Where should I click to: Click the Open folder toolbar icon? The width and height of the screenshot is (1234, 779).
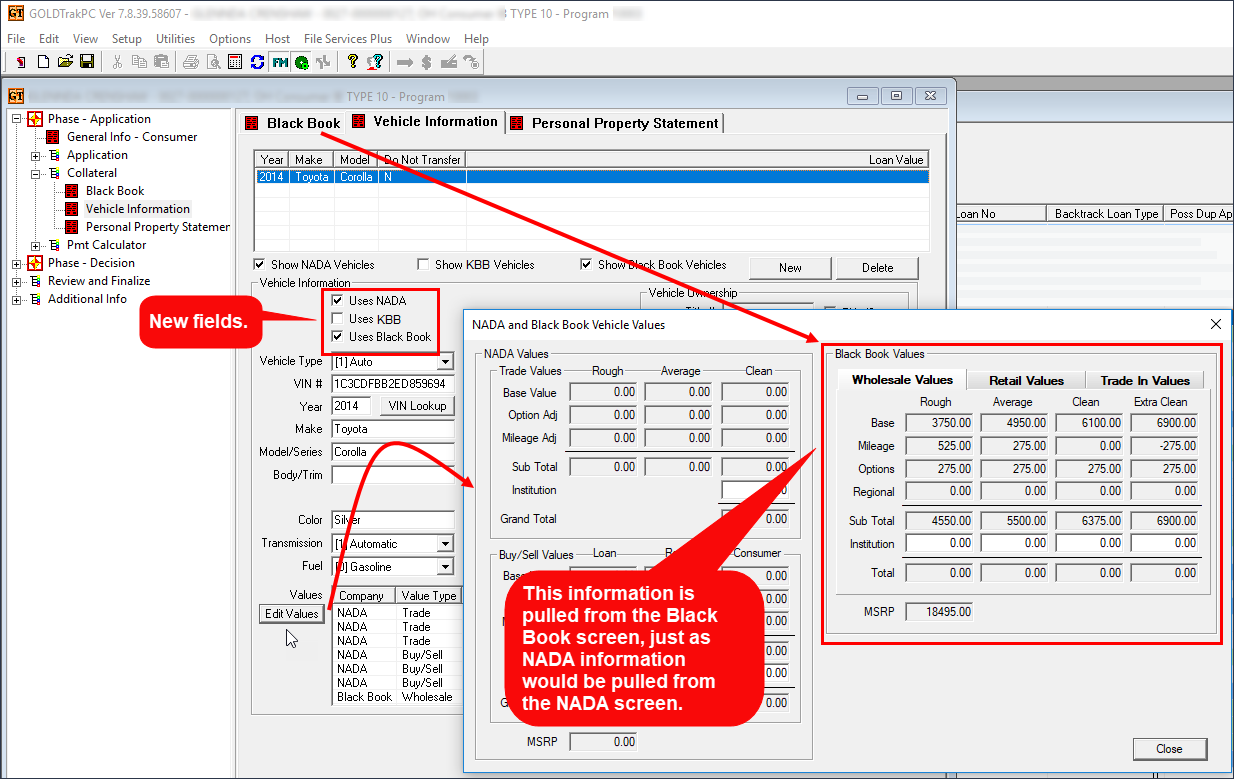tap(65, 62)
